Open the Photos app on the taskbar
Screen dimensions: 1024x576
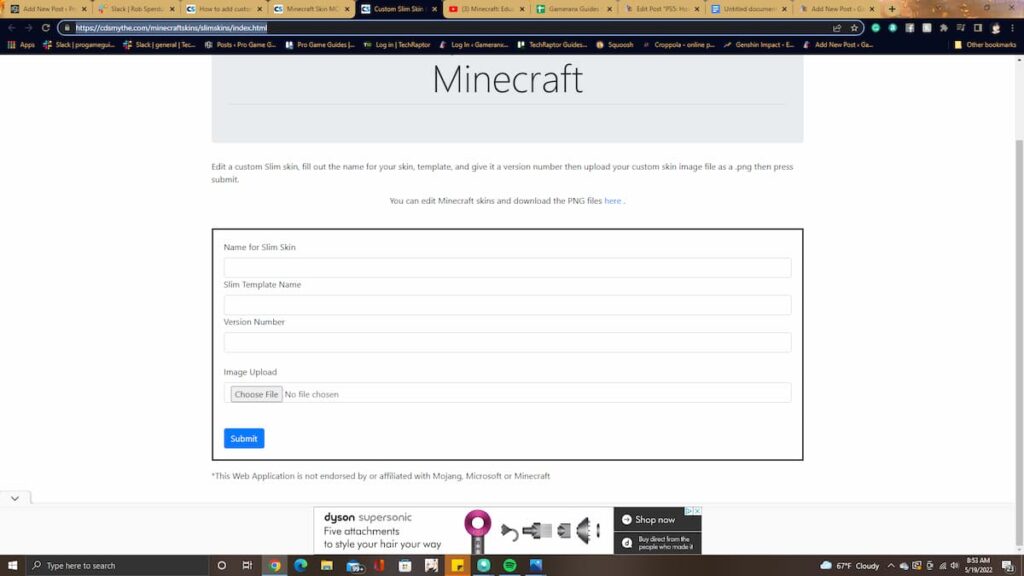pos(536,566)
